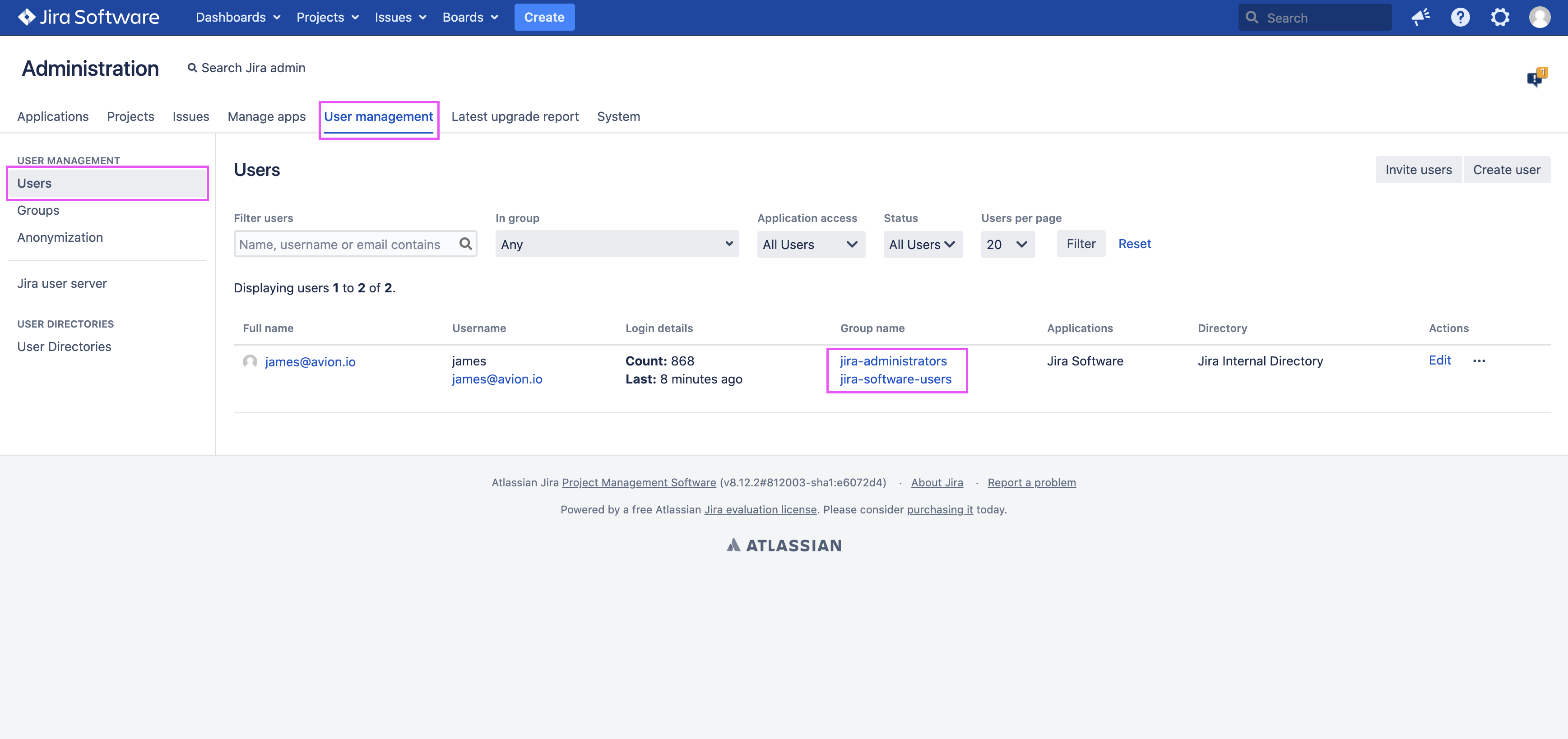The width and height of the screenshot is (1568, 739).
Task: Click the purchasing it link
Action: coord(940,510)
